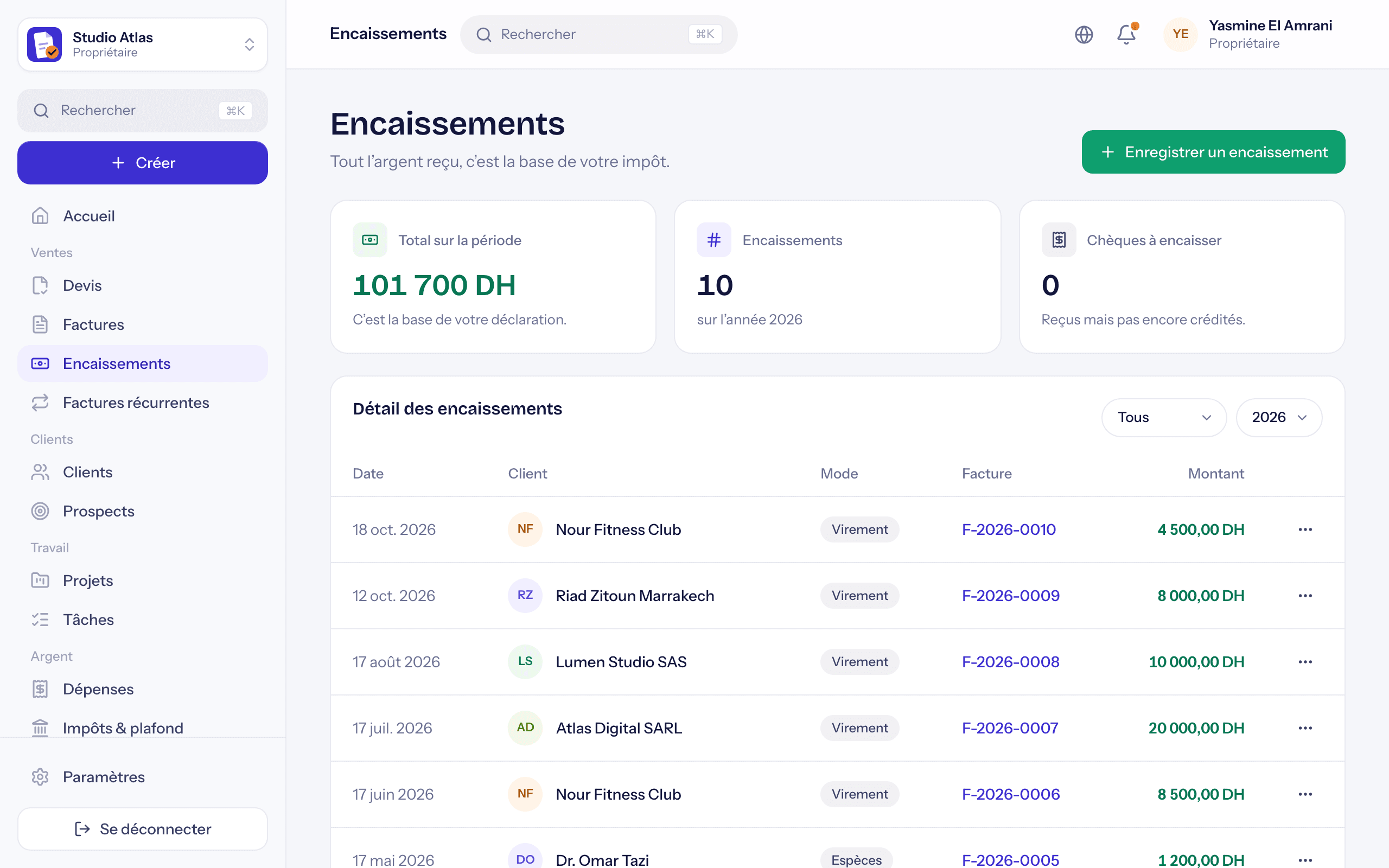Screen dimensions: 1389x868
Task: Open row actions for F-2026-0009
Action: (x=1305, y=595)
